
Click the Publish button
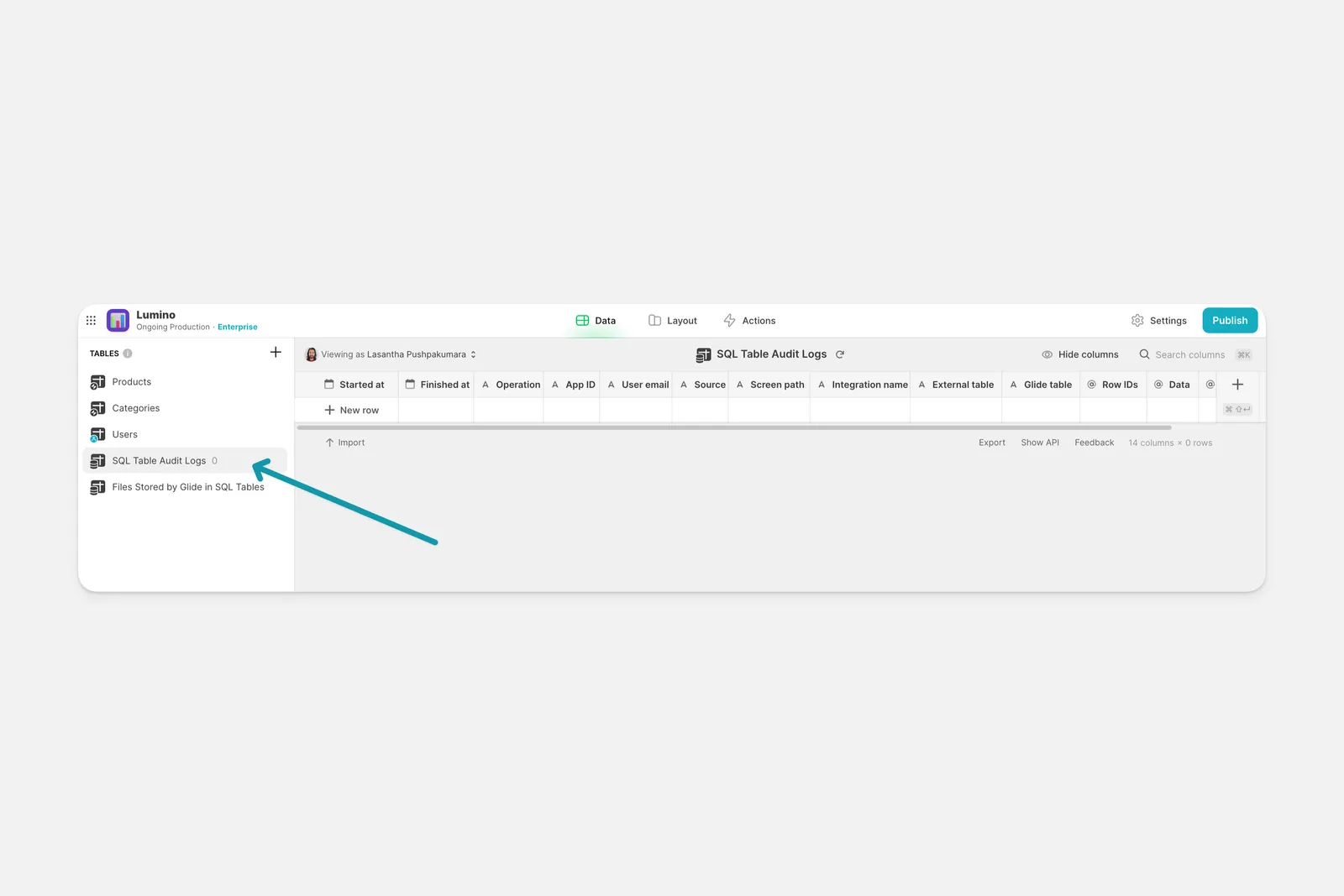[1230, 321]
